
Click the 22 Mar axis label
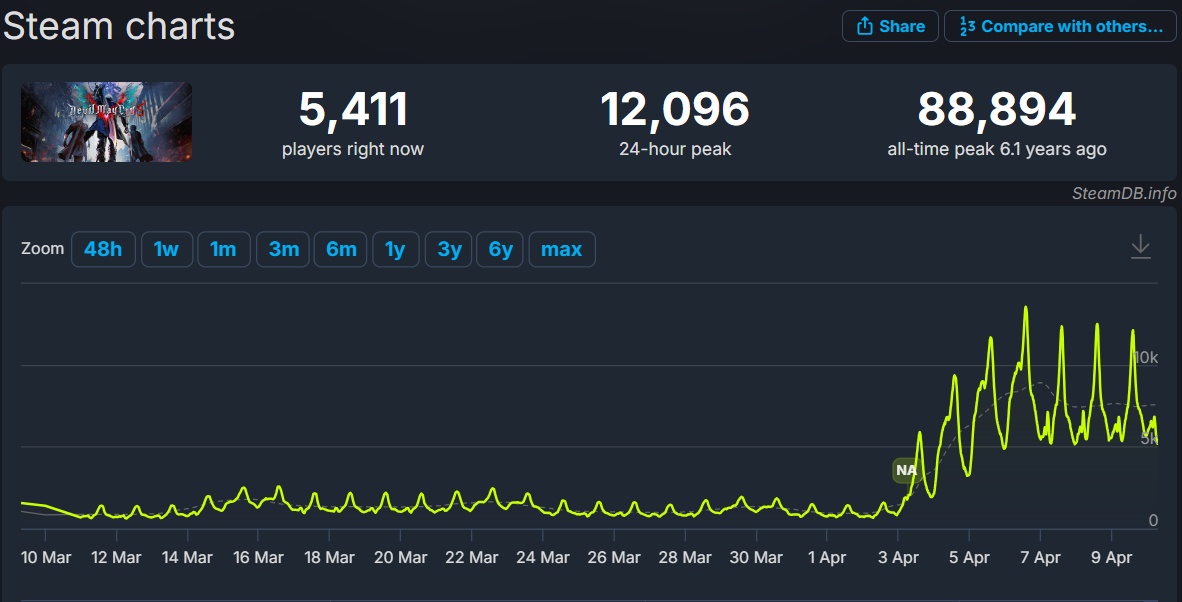click(x=472, y=558)
